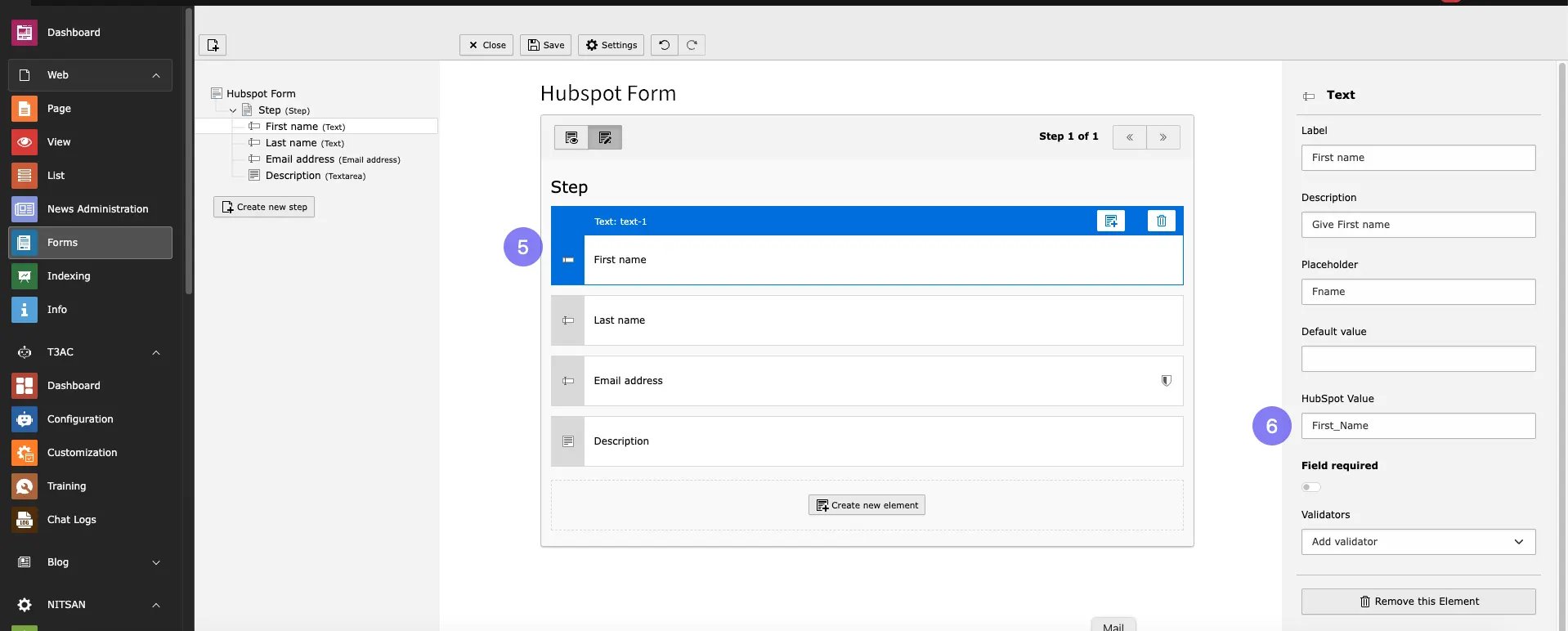The image size is (1568, 631).
Task: Click the HubSpot Value input field
Action: (x=1418, y=426)
